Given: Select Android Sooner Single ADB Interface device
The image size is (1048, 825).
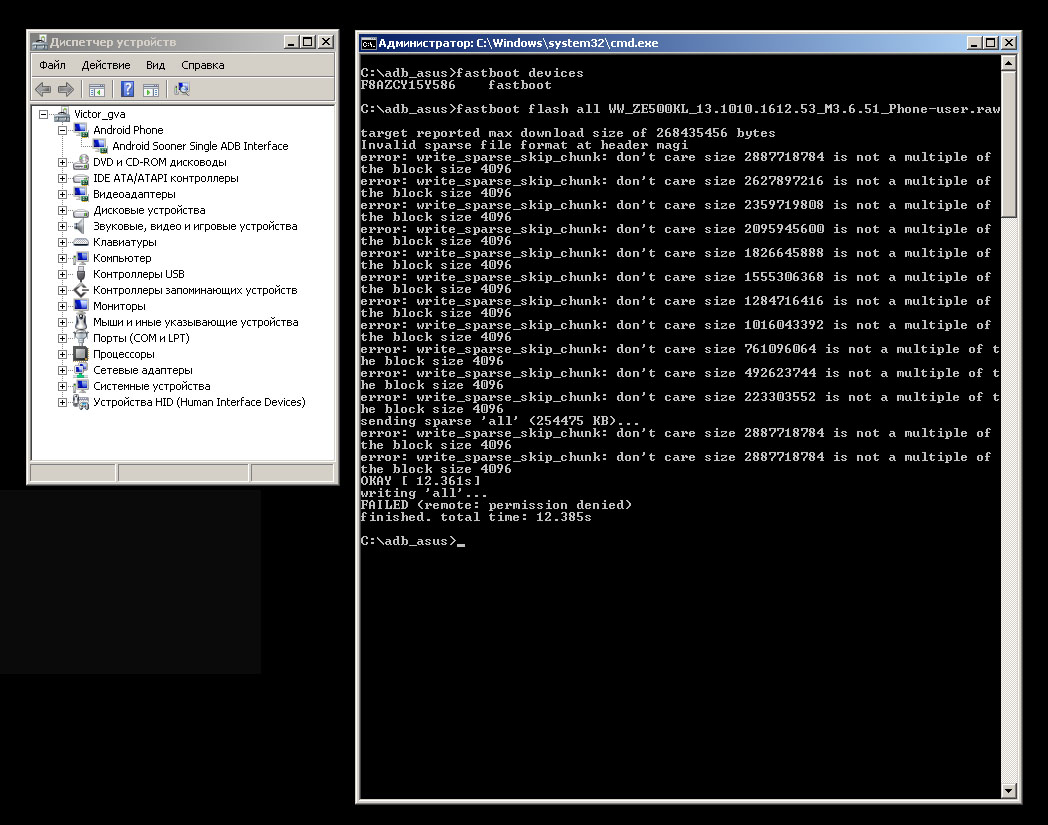Looking at the screenshot, I should (199, 146).
